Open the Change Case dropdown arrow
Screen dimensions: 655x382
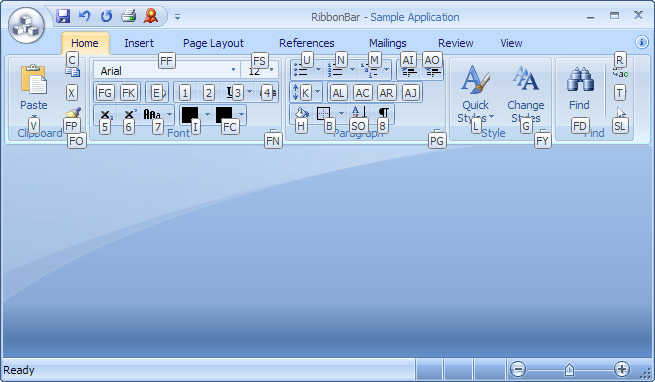(x=169, y=114)
